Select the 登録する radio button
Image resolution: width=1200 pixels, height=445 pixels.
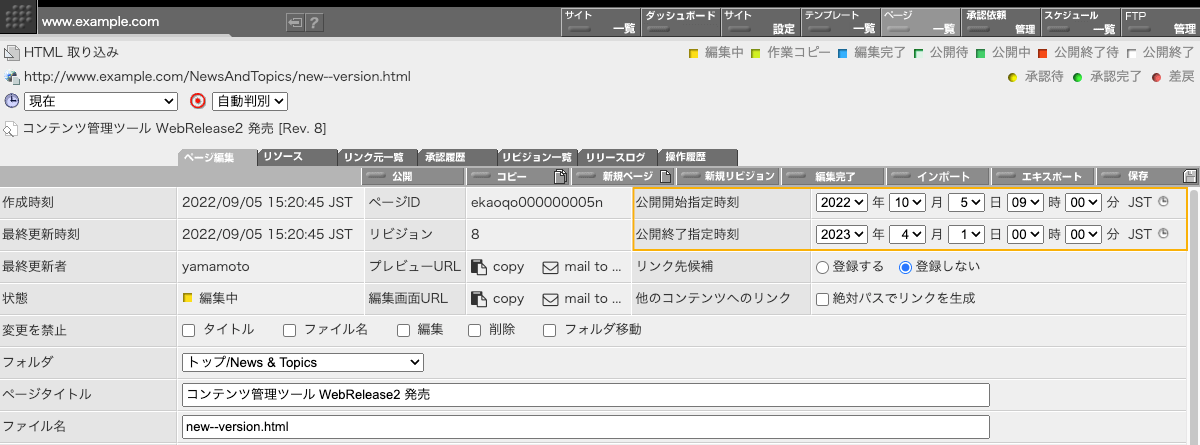click(x=823, y=267)
